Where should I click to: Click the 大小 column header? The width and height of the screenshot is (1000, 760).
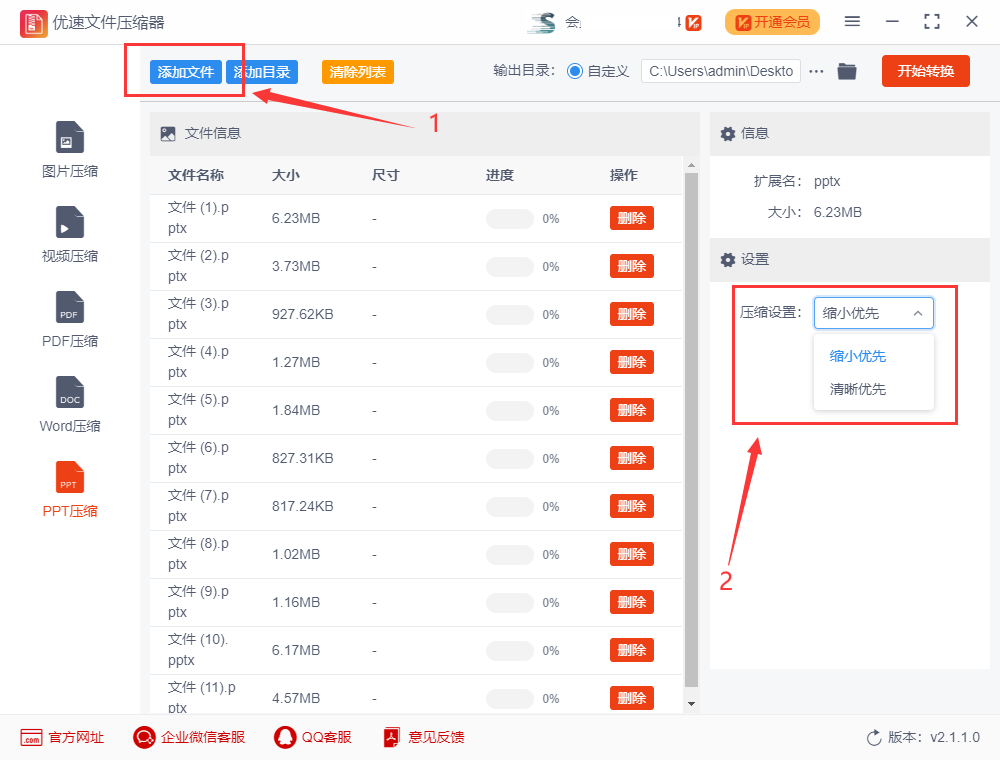286,175
